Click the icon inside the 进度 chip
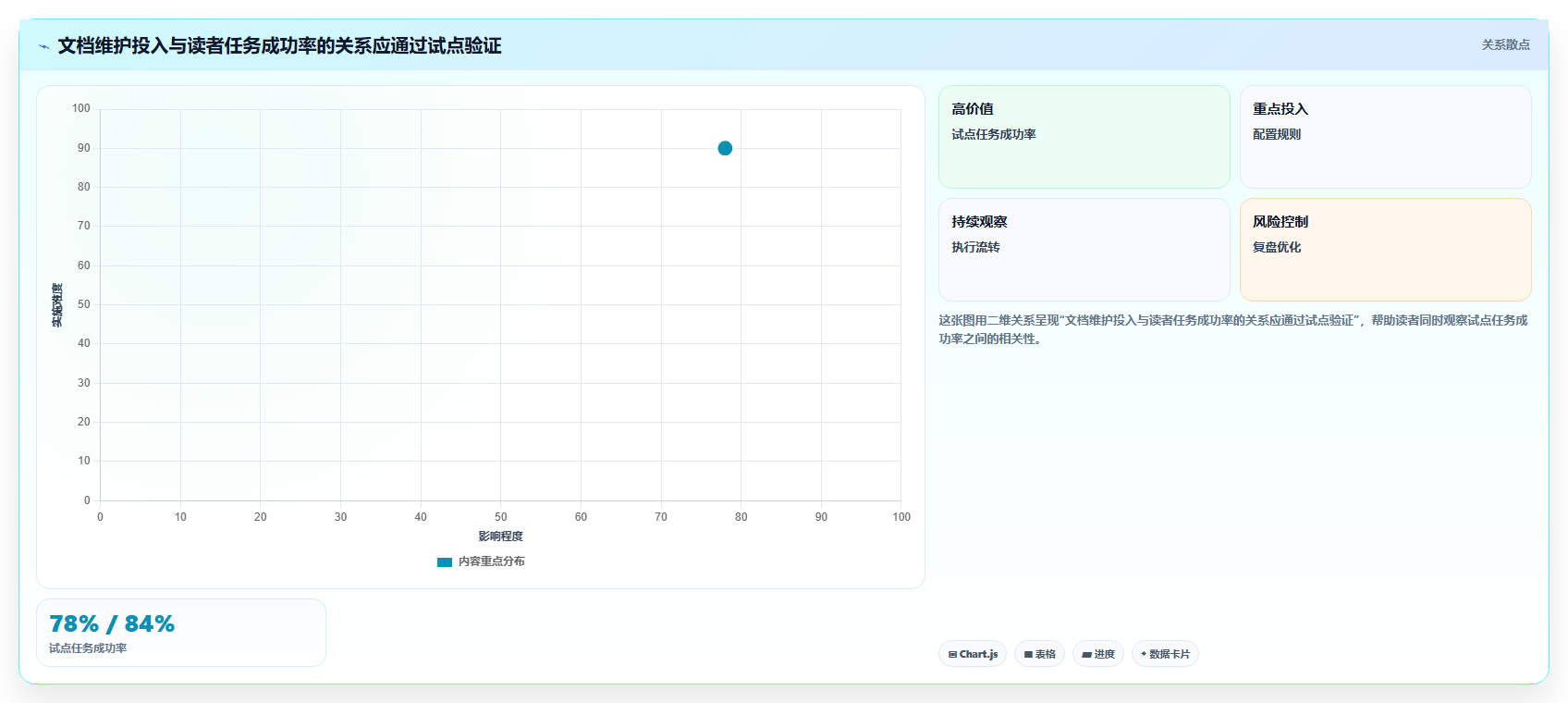Screen dimensions: 1568x703 1086,655
